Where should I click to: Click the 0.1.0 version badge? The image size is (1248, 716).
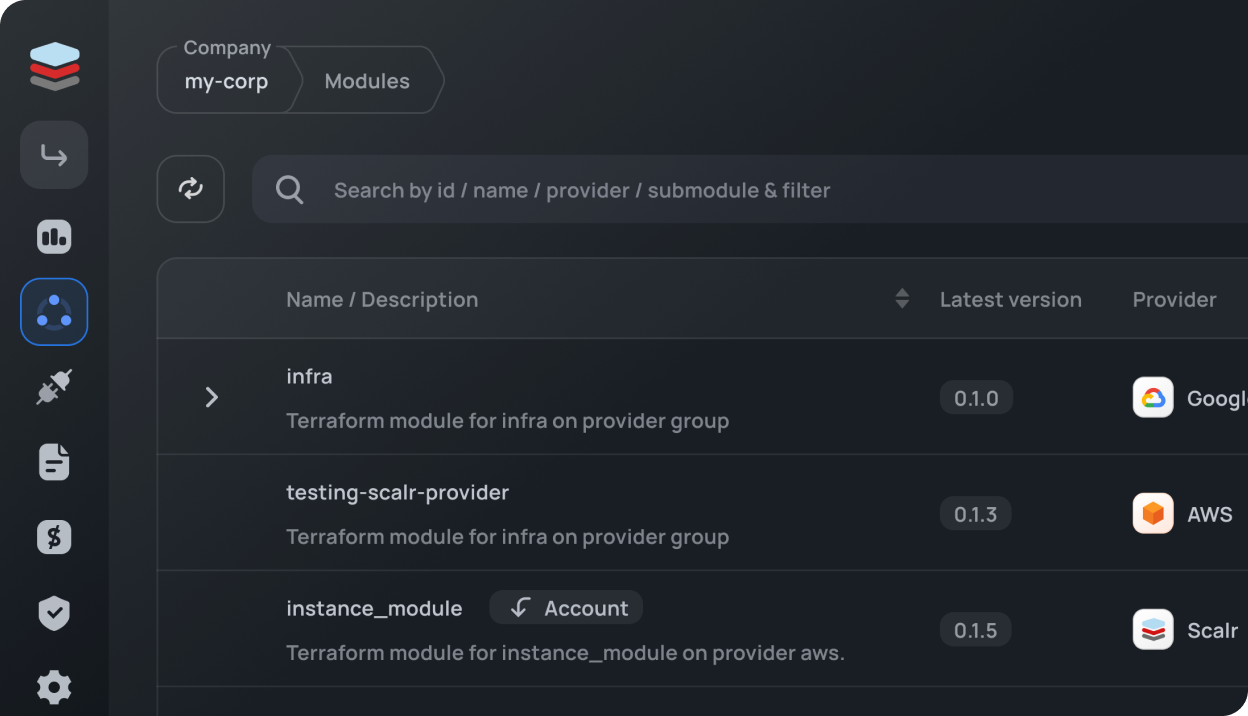pyautogui.click(x=976, y=398)
